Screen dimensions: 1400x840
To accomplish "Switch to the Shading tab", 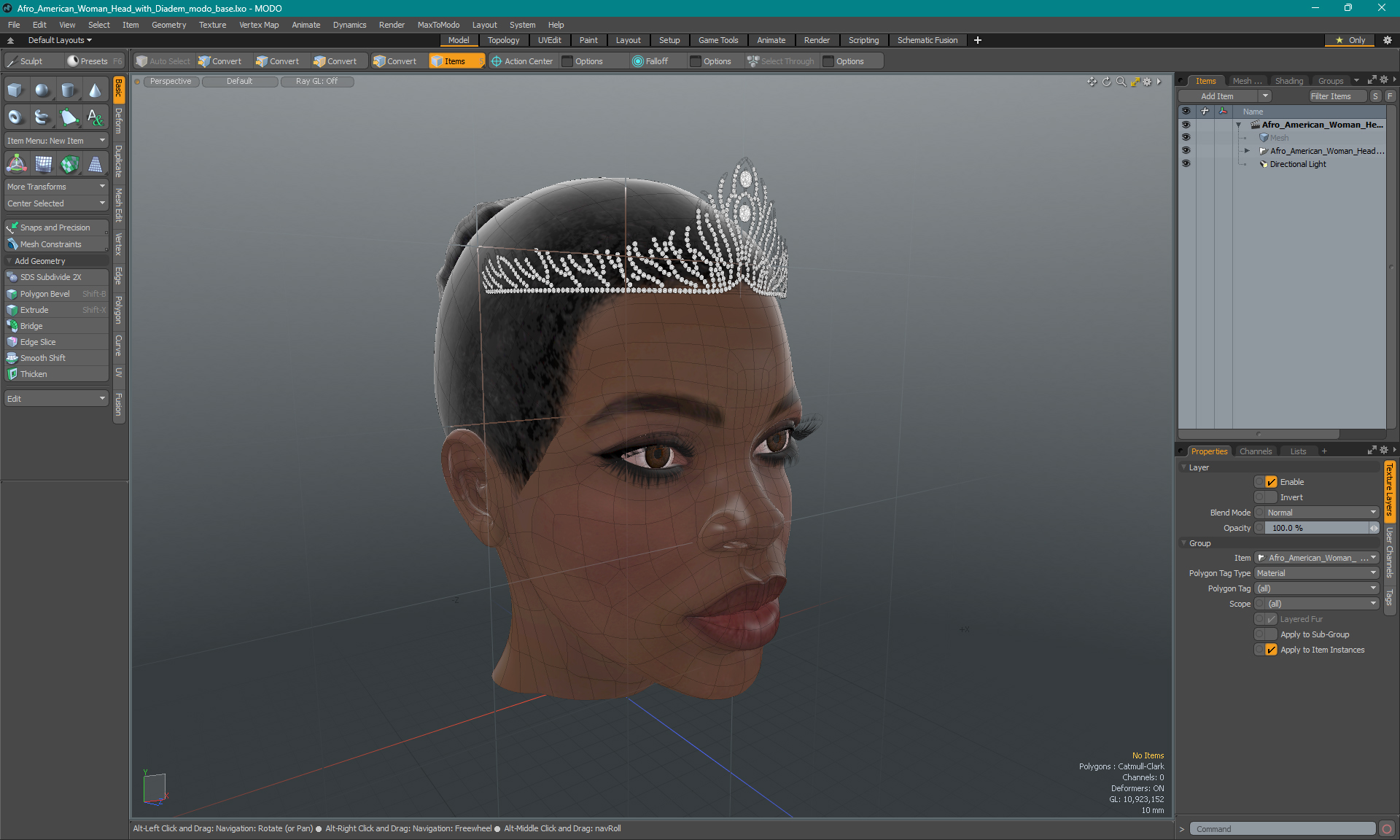I will tap(1288, 81).
